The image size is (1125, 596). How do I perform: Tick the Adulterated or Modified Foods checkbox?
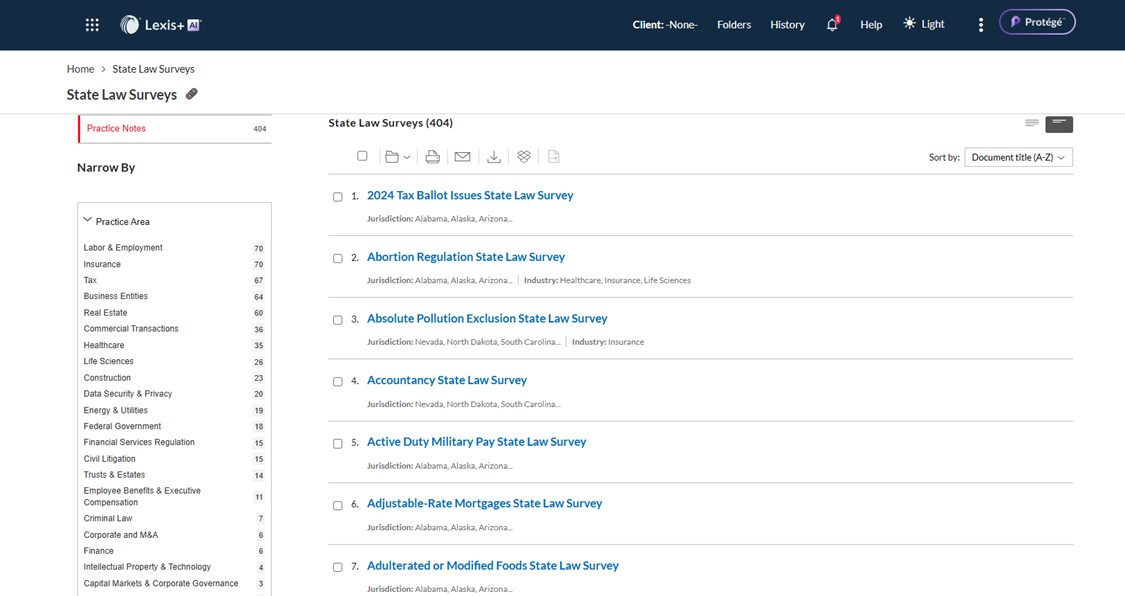[338, 567]
